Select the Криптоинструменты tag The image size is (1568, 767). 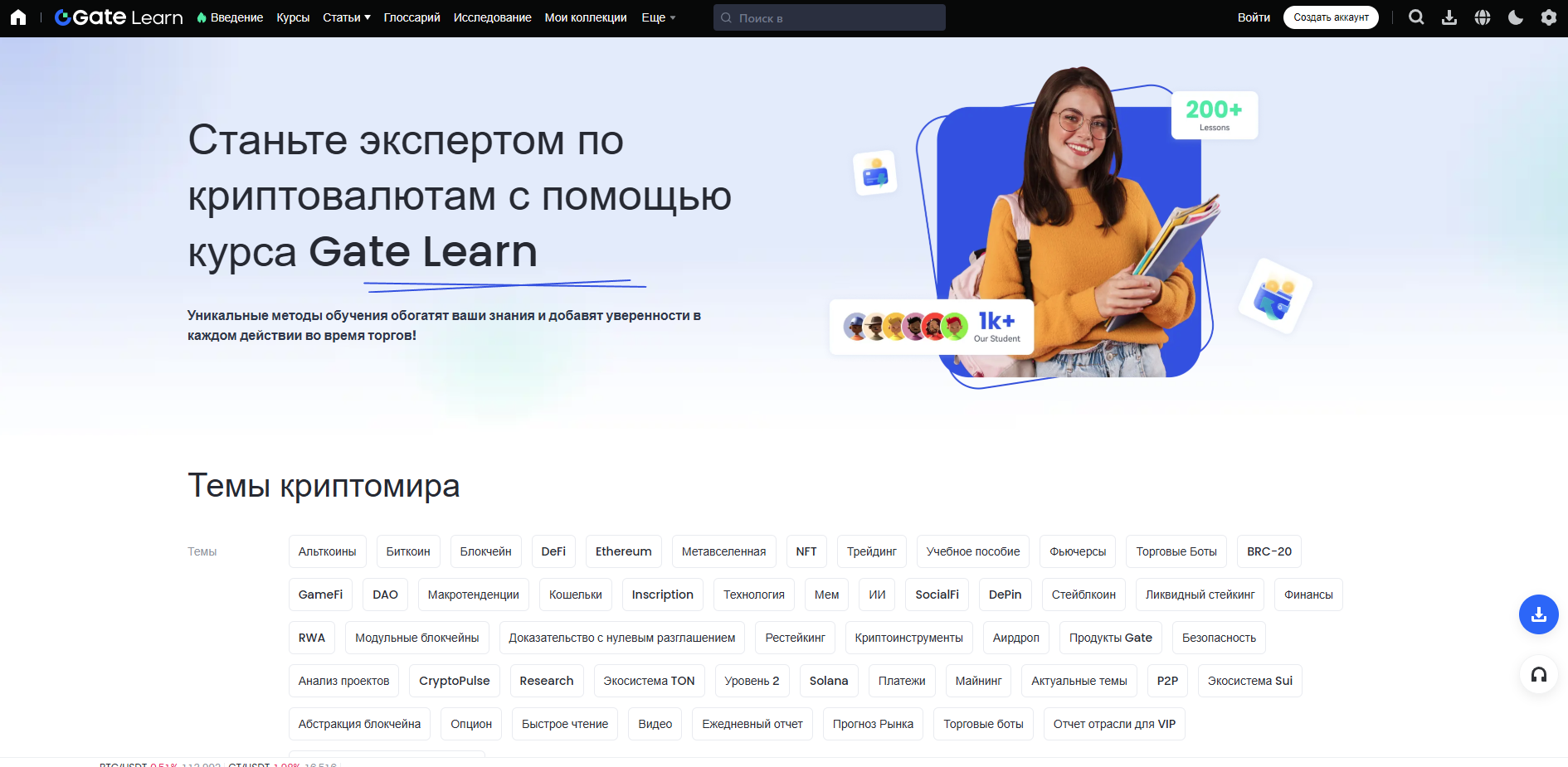click(909, 638)
